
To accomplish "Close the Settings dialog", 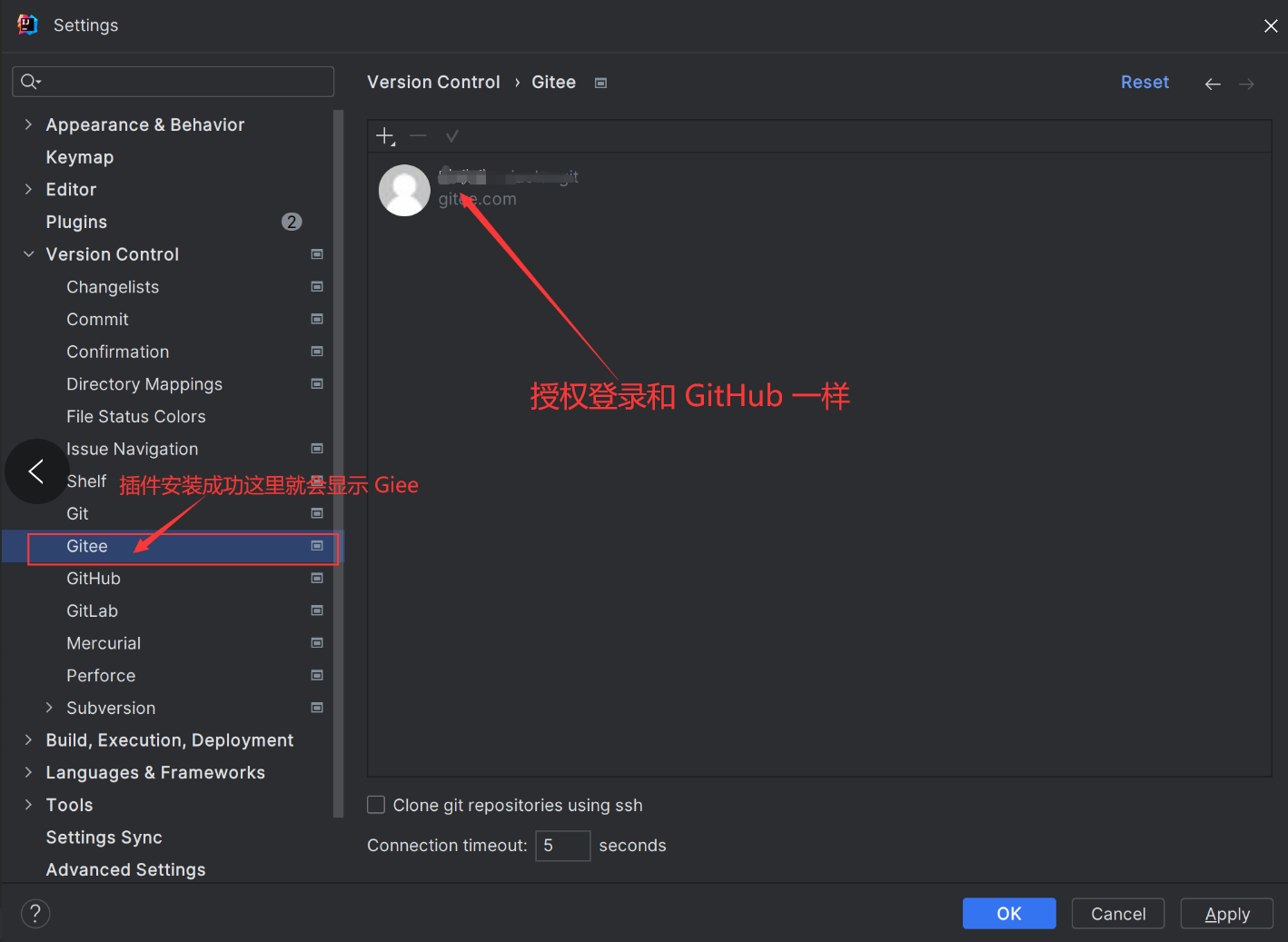I will point(1271,25).
